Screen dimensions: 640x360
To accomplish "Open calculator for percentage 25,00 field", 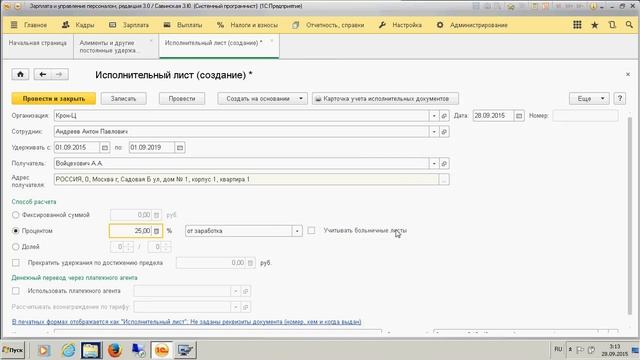I will pyautogui.click(x=156, y=231).
